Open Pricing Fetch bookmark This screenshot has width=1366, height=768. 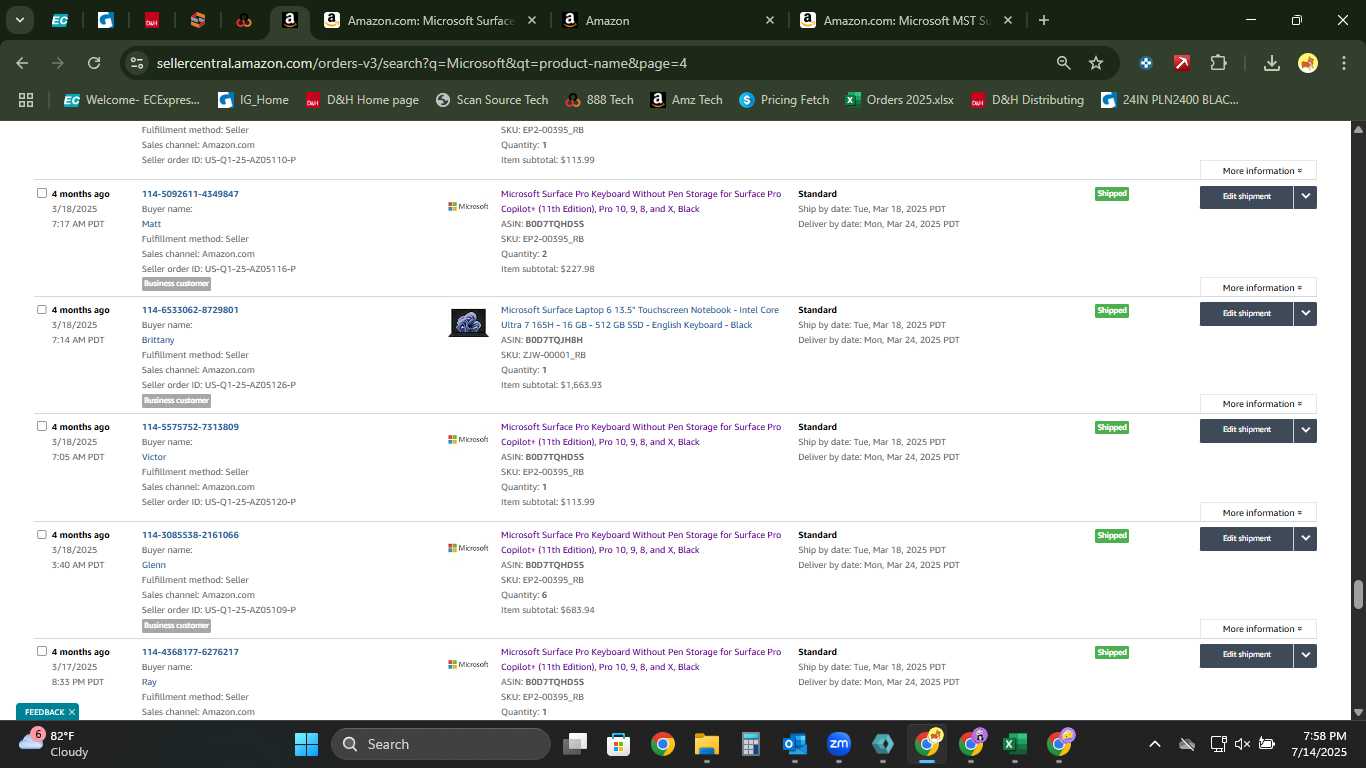(783, 100)
